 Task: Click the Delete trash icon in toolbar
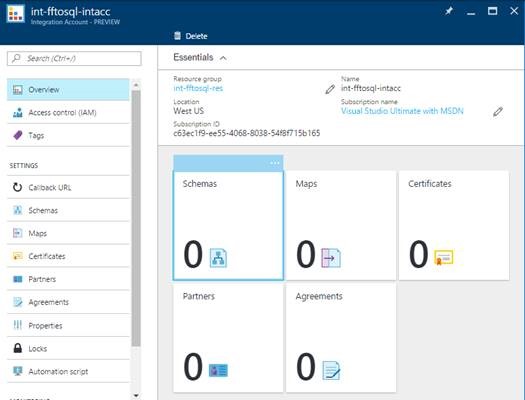[177, 36]
